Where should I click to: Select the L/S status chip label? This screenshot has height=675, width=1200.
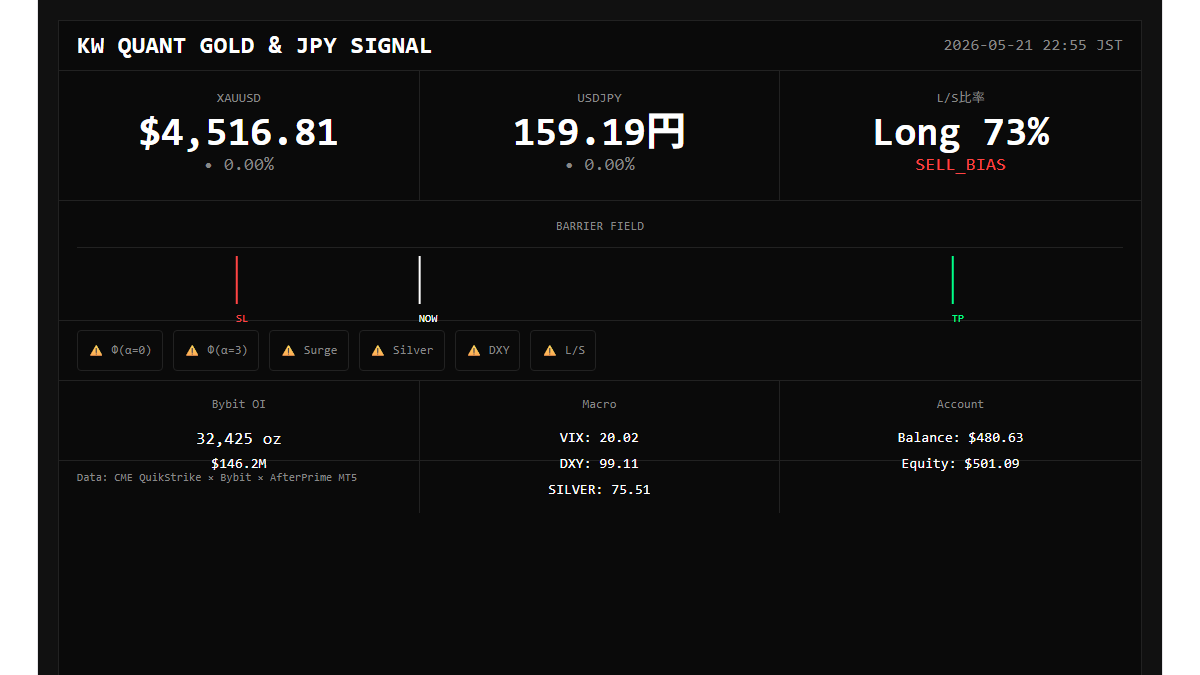coord(575,351)
